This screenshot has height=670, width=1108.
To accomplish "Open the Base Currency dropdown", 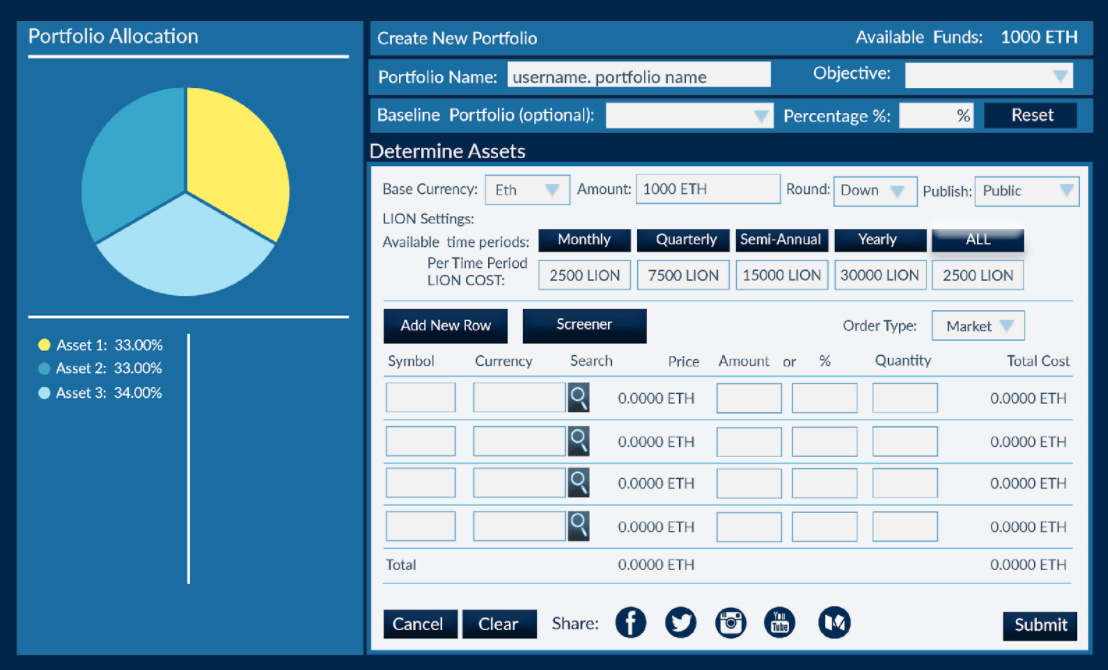I will point(527,189).
